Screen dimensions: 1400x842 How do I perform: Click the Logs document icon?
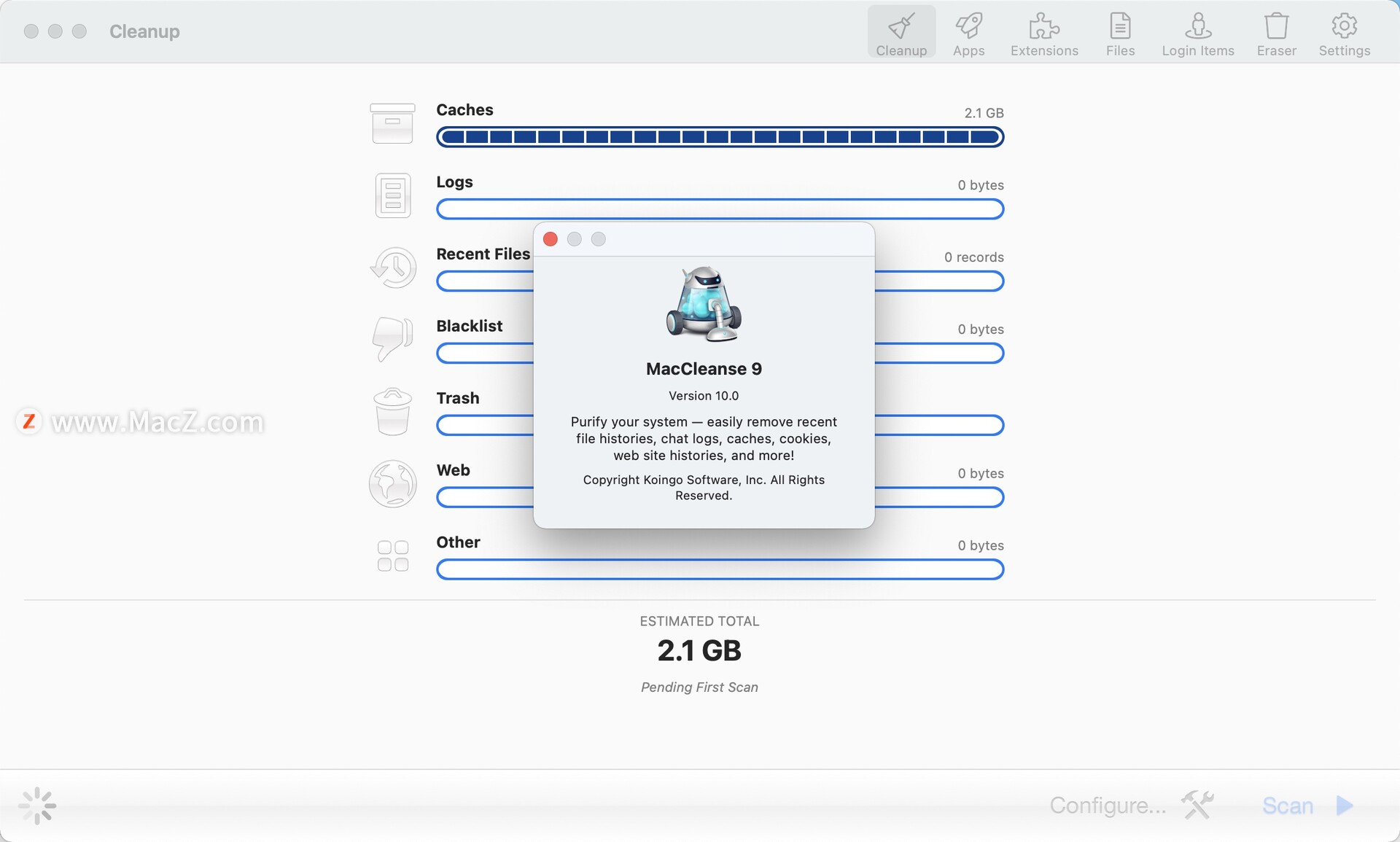pyautogui.click(x=393, y=195)
